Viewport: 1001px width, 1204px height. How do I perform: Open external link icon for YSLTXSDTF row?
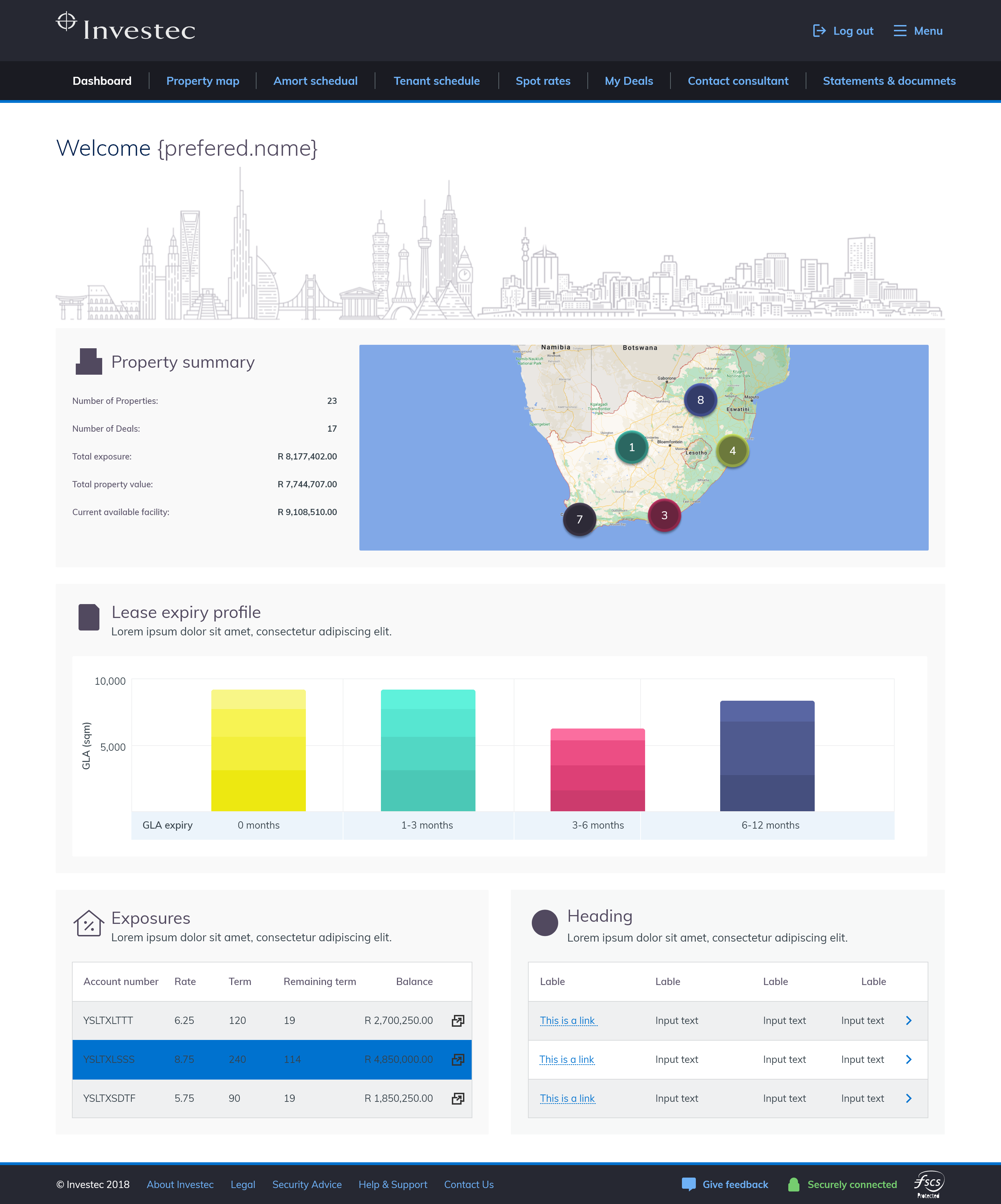(x=457, y=1098)
